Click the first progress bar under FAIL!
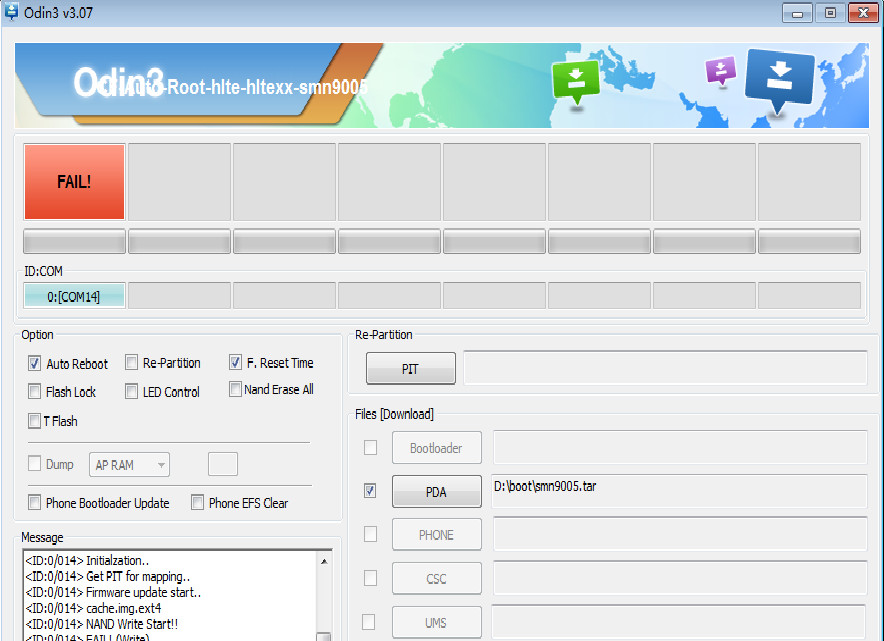 tap(74, 241)
